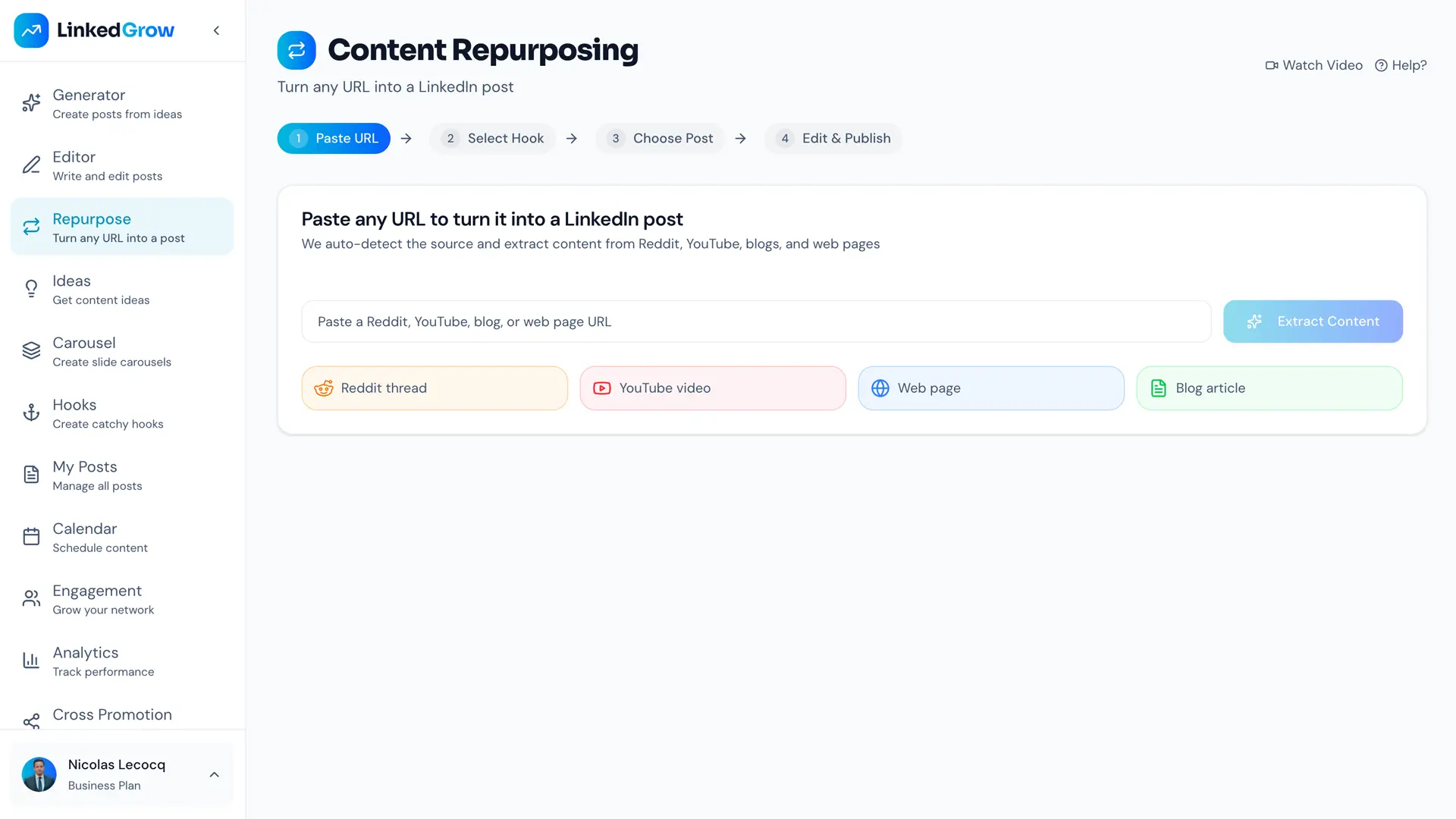Screen dimensions: 1456x819
Task: Click the Web page globe icon
Action: click(x=880, y=388)
